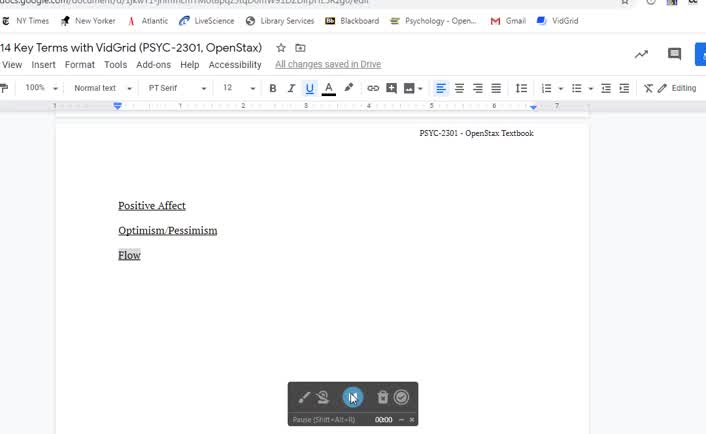Open the Accessibility menu
Viewport: 706px width, 434px height.
235,65
